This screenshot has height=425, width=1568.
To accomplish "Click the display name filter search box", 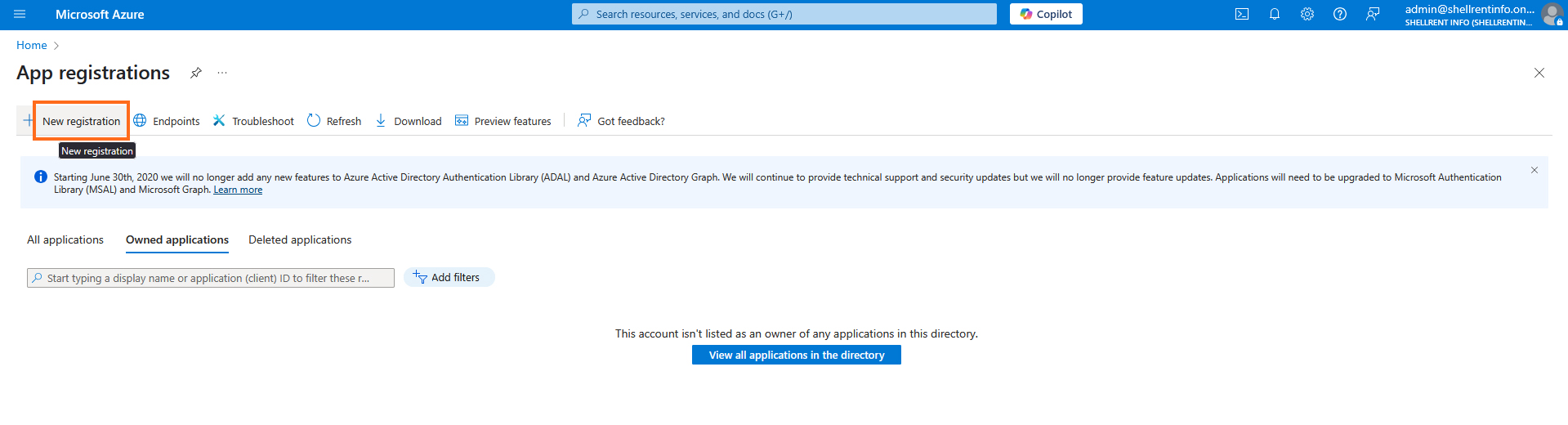I will point(211,278).
